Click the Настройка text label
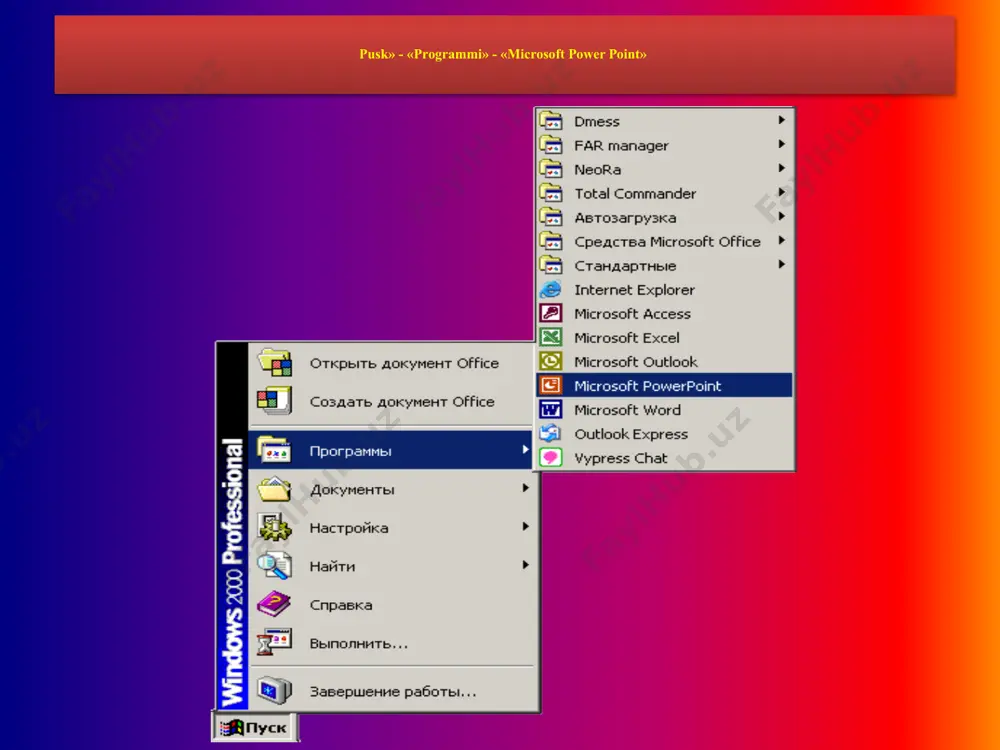 tap(349, 528)
